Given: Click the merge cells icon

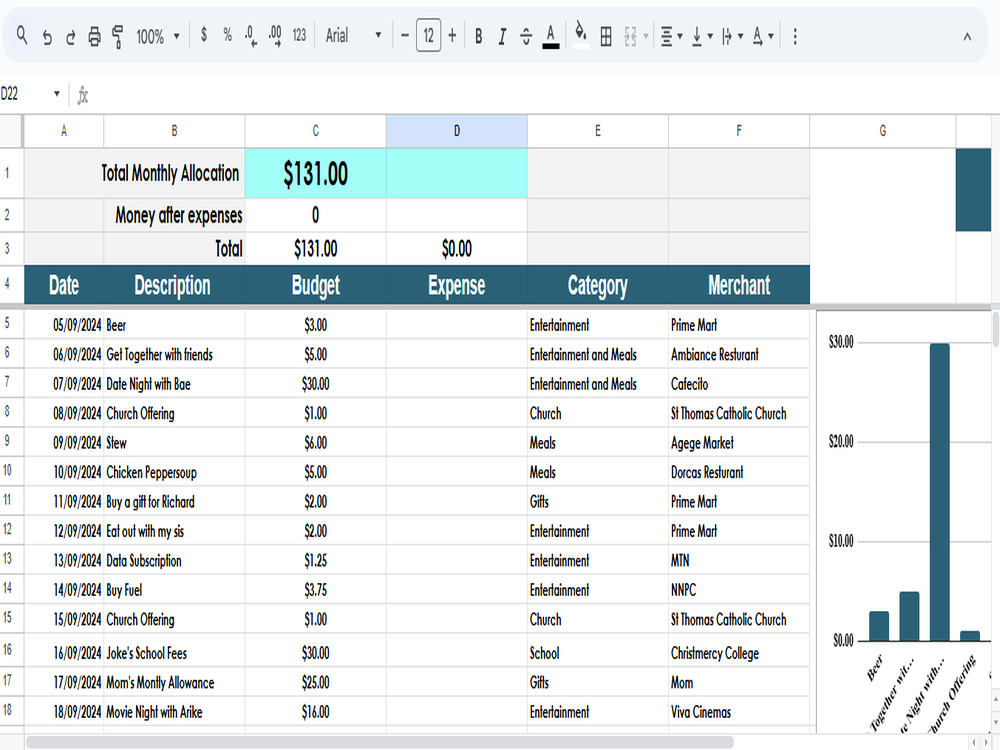Looking at the screenshot, I should 630,36.
